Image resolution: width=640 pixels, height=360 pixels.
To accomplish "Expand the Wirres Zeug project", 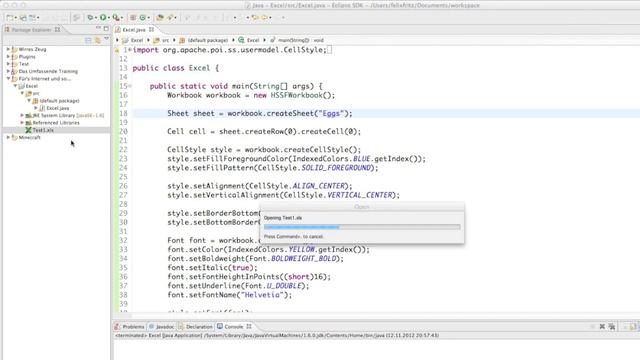I will 8,49.
